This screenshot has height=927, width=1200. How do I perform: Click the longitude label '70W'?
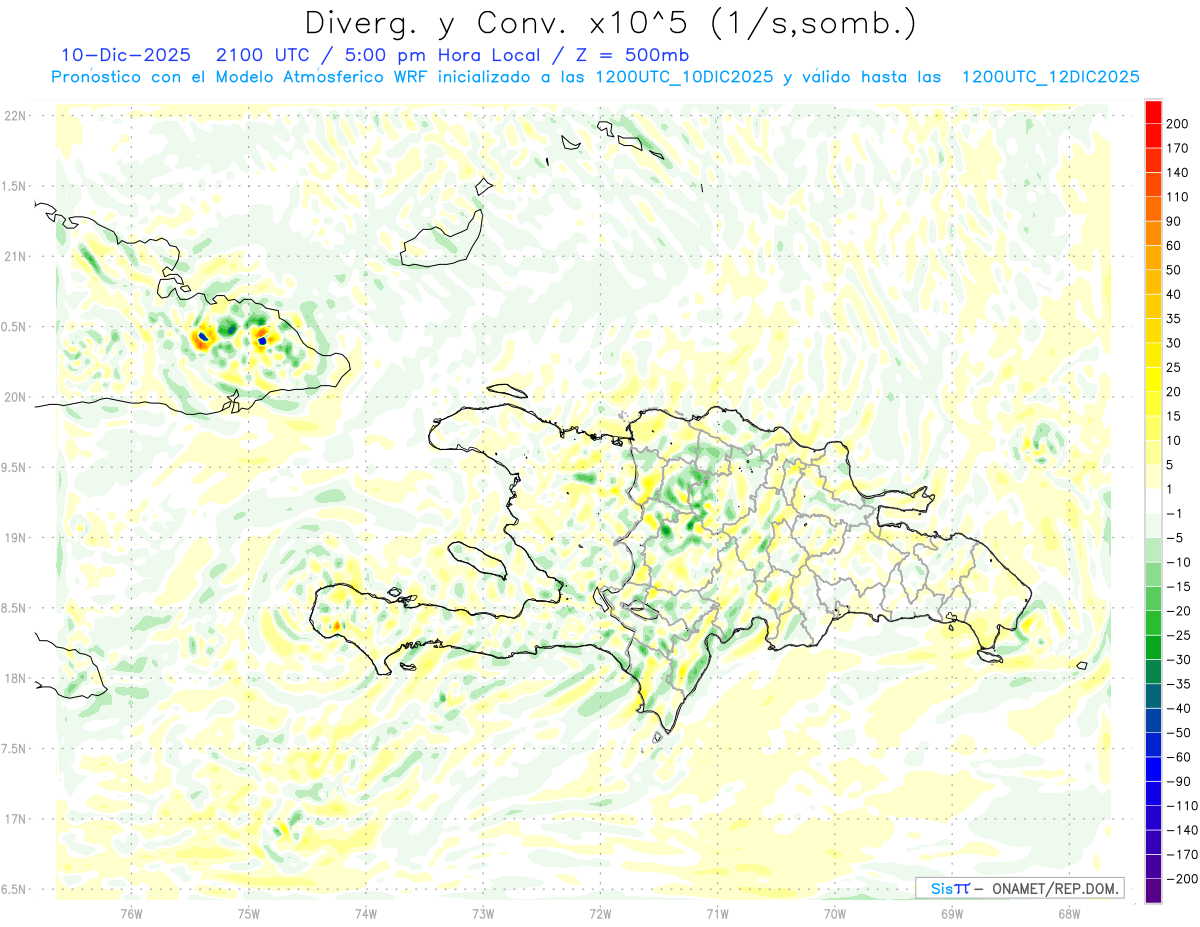(835, 913)
